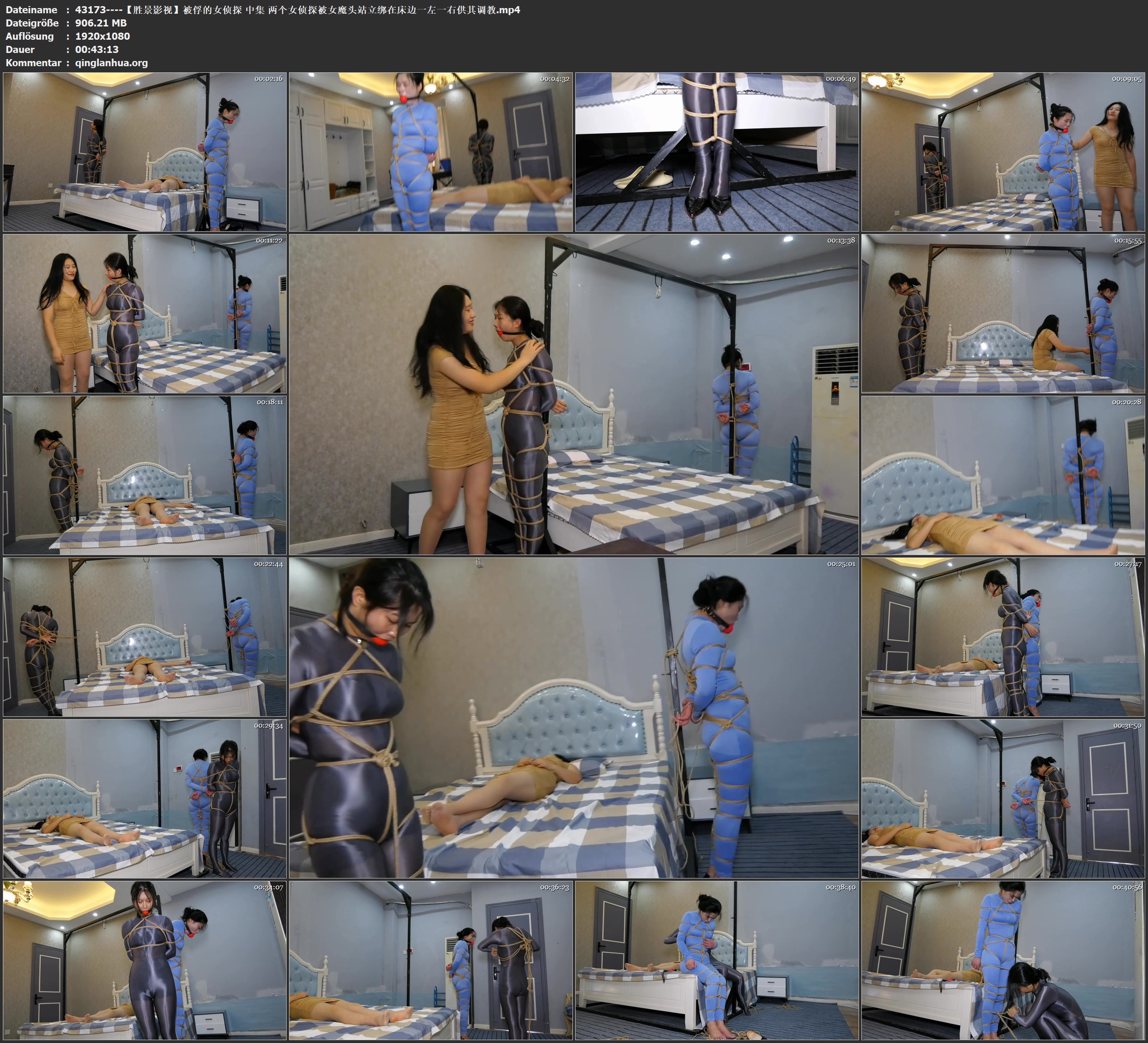
Task: Click the frame labeled 00:22:44
Action: point(145,636)
